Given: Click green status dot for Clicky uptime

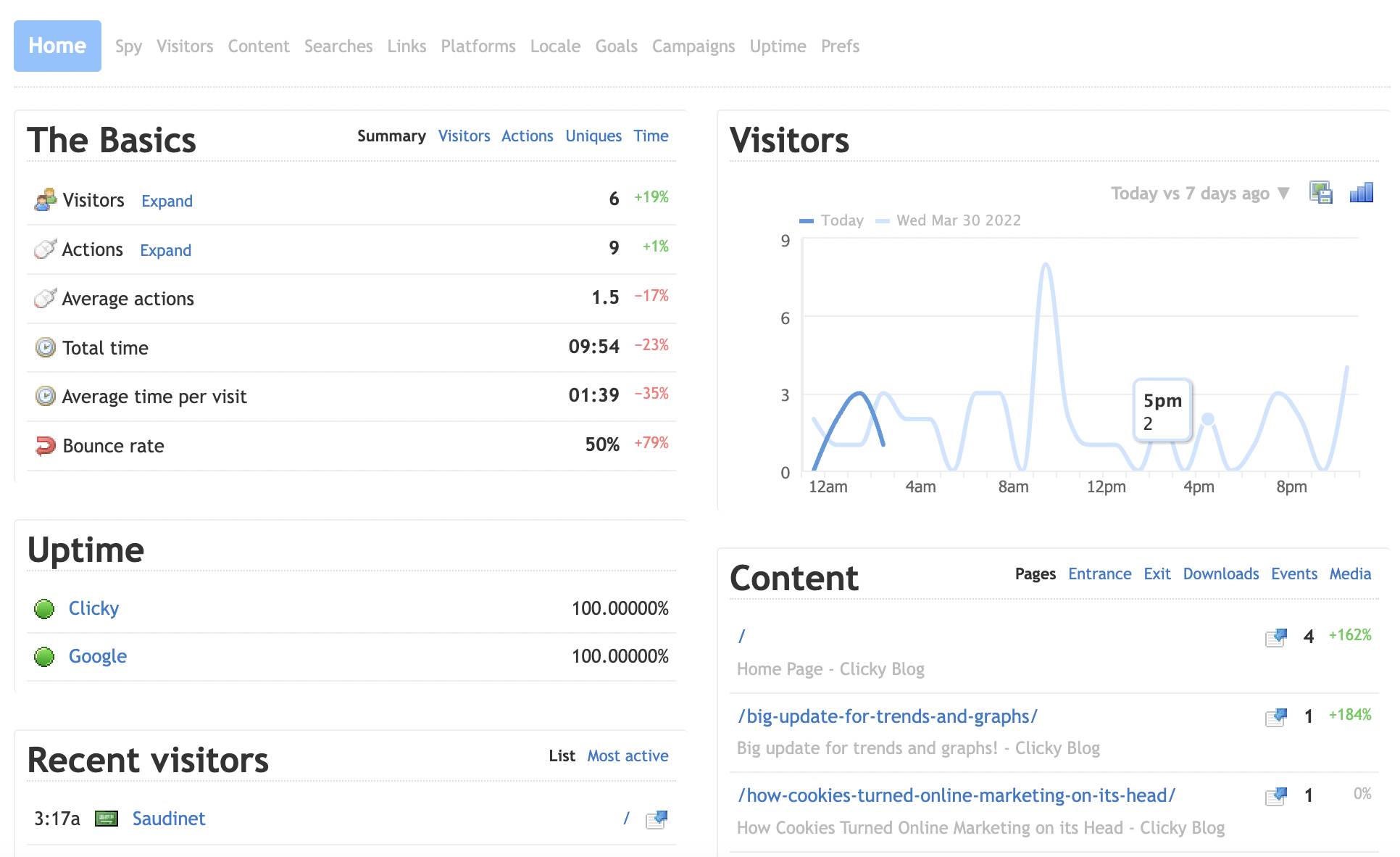Looking at the screenshot, I should 44,609.
